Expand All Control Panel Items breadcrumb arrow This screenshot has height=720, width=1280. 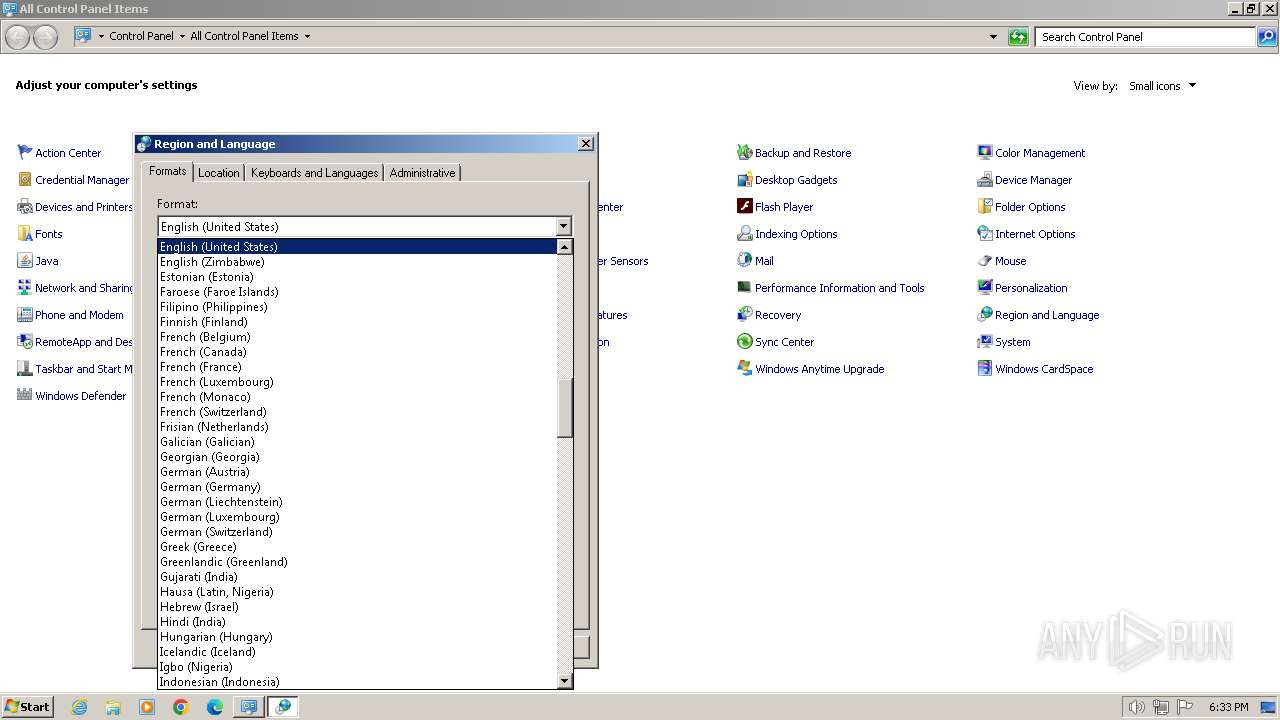coord(307,36)
